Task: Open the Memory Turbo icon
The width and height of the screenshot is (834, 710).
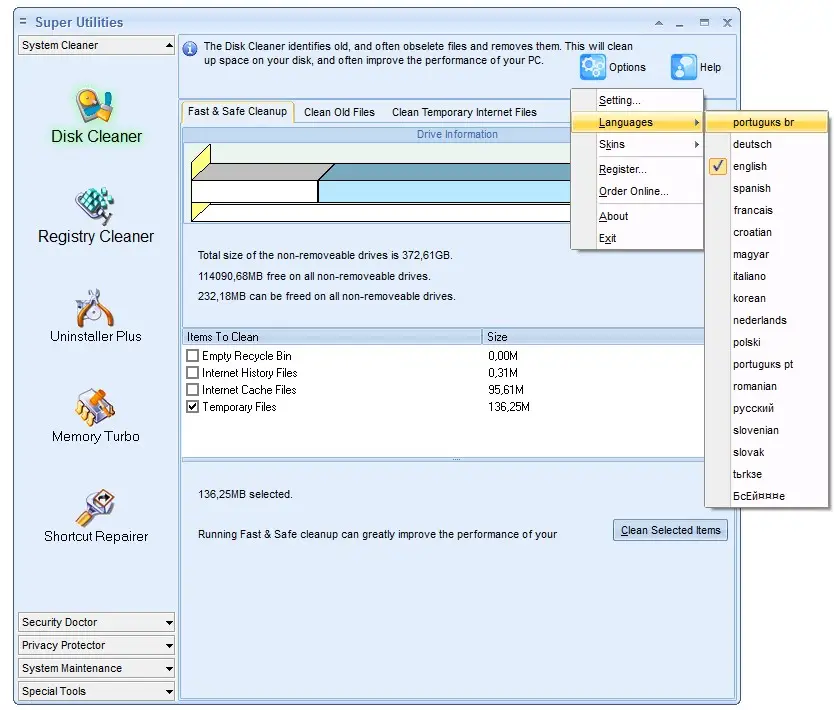Action: (95, 407)
